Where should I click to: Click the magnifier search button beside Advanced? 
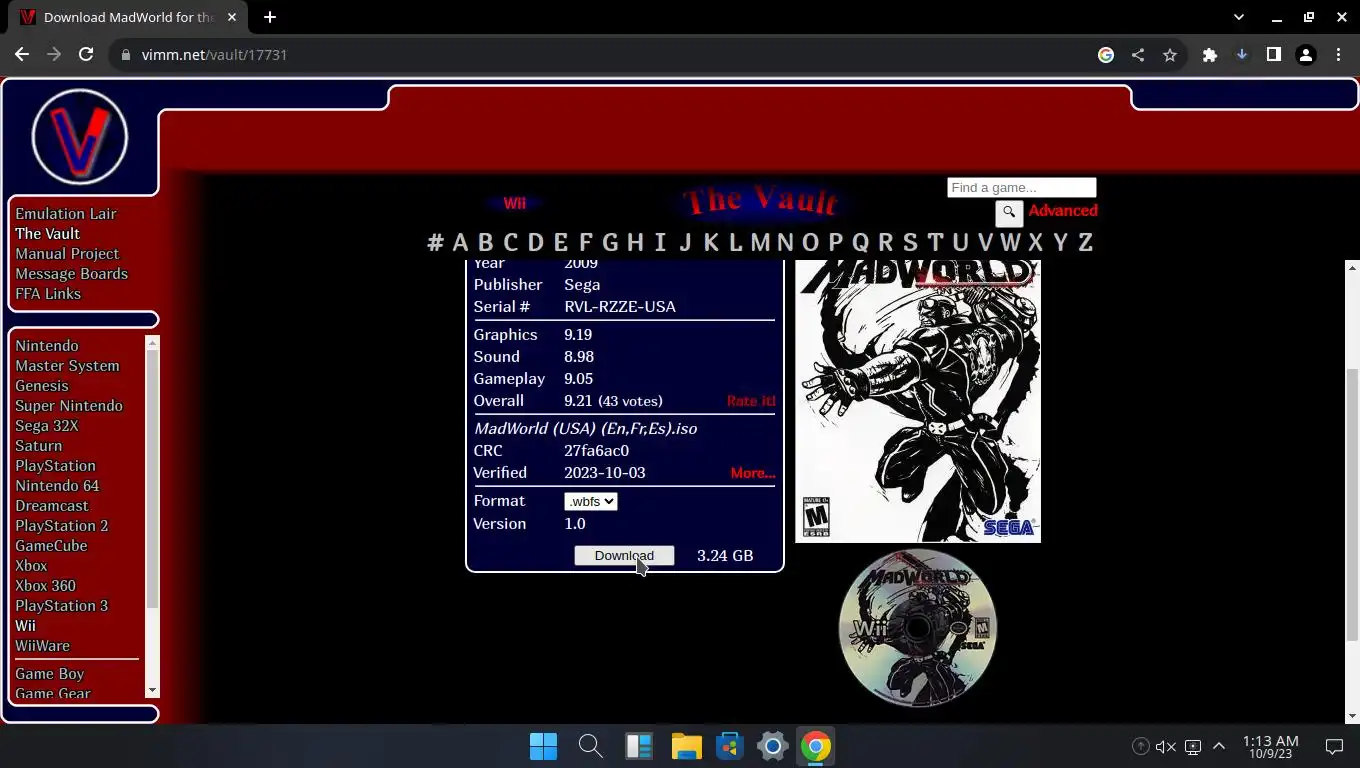coord(1009,213)
